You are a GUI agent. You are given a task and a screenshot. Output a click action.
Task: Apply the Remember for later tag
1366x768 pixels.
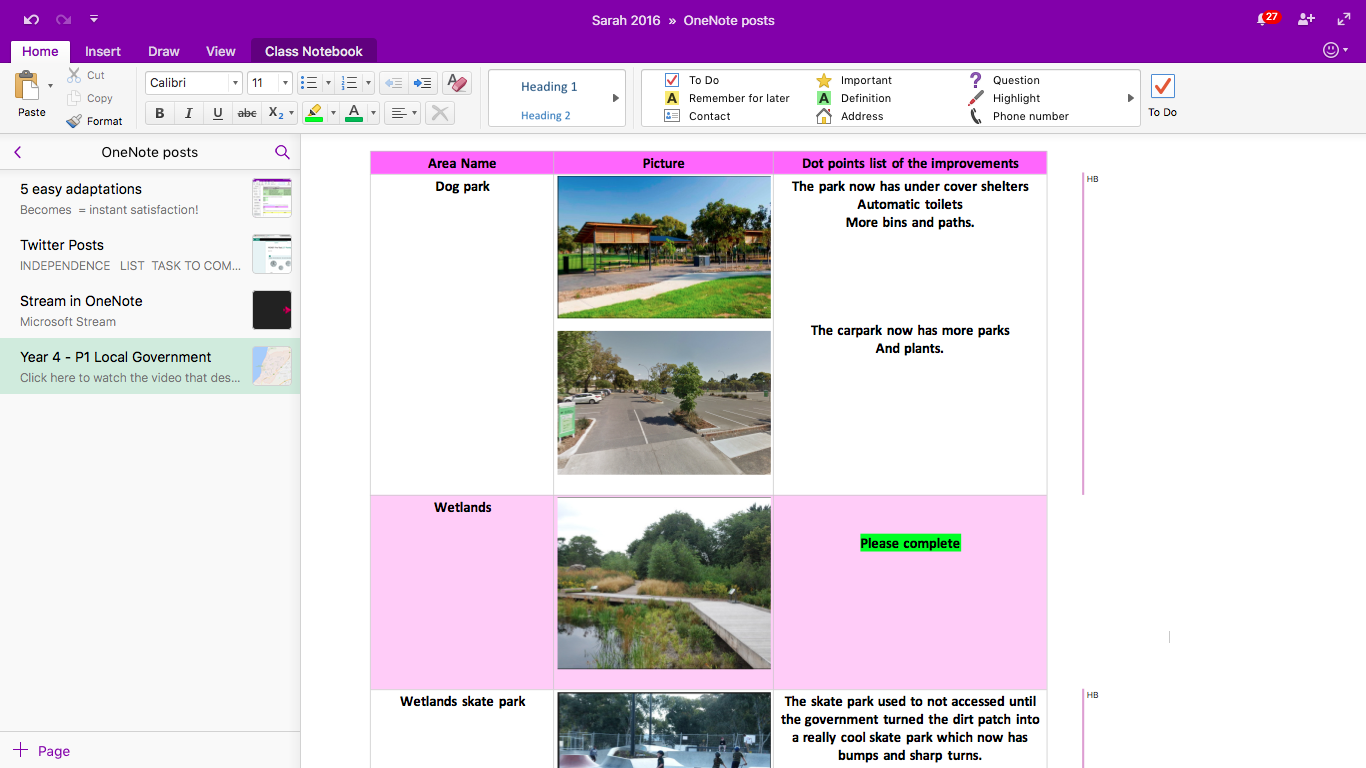coord(727,98)
